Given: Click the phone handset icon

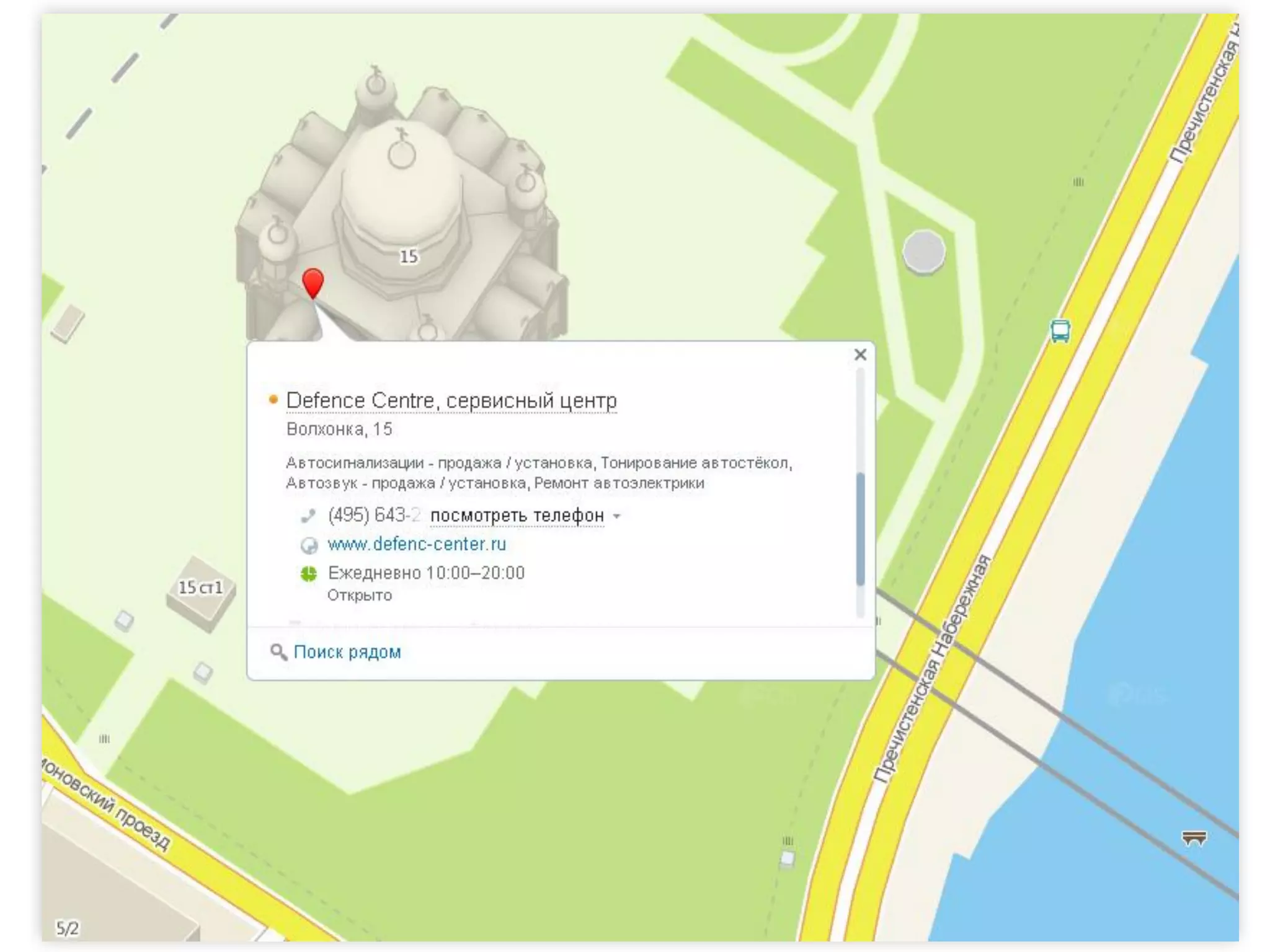Looking at the screenshot, I should 308,515.
